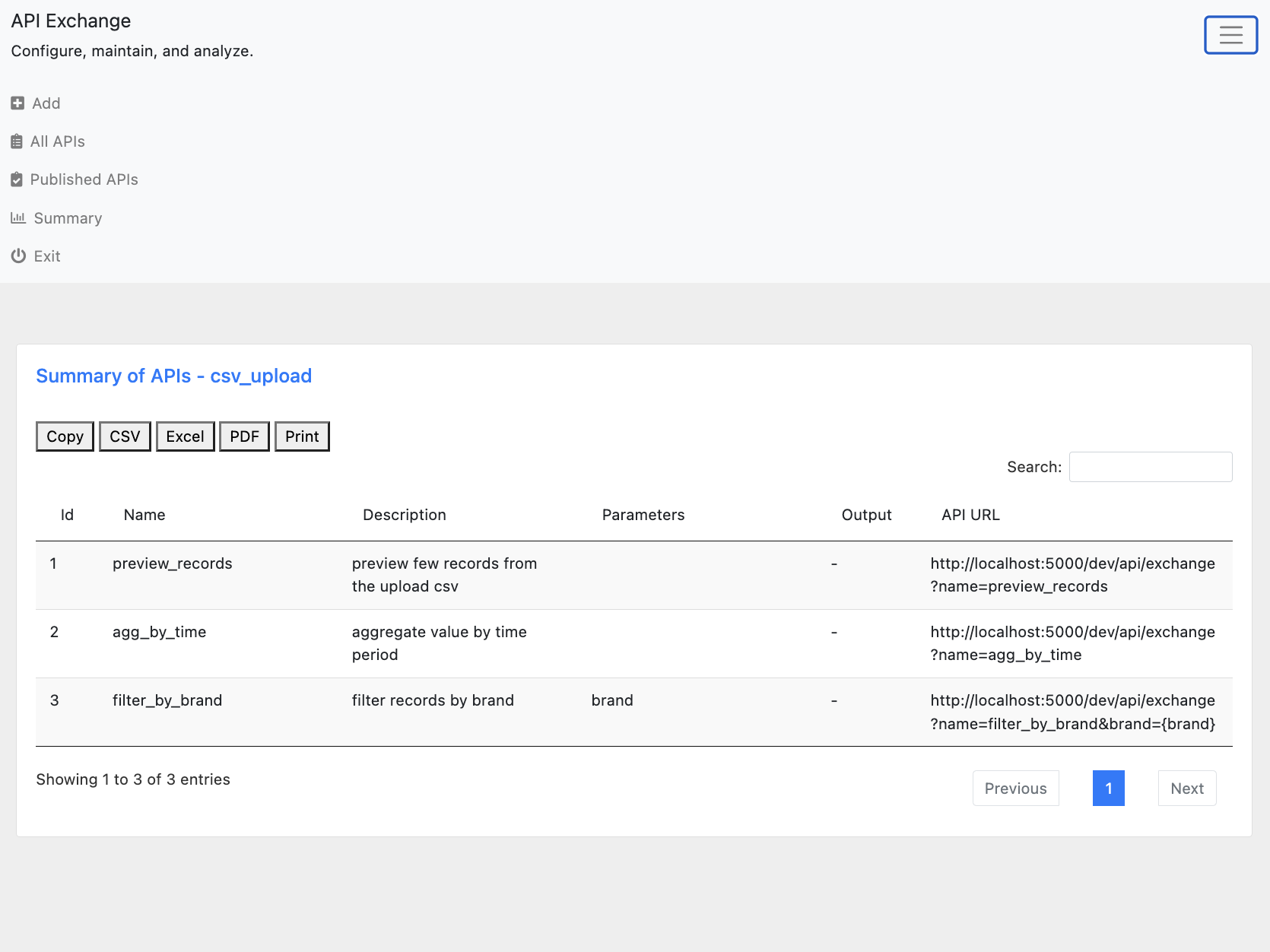1270x952 pixels.
Task: Copy the table to clipboard
Action: [65, 436]
